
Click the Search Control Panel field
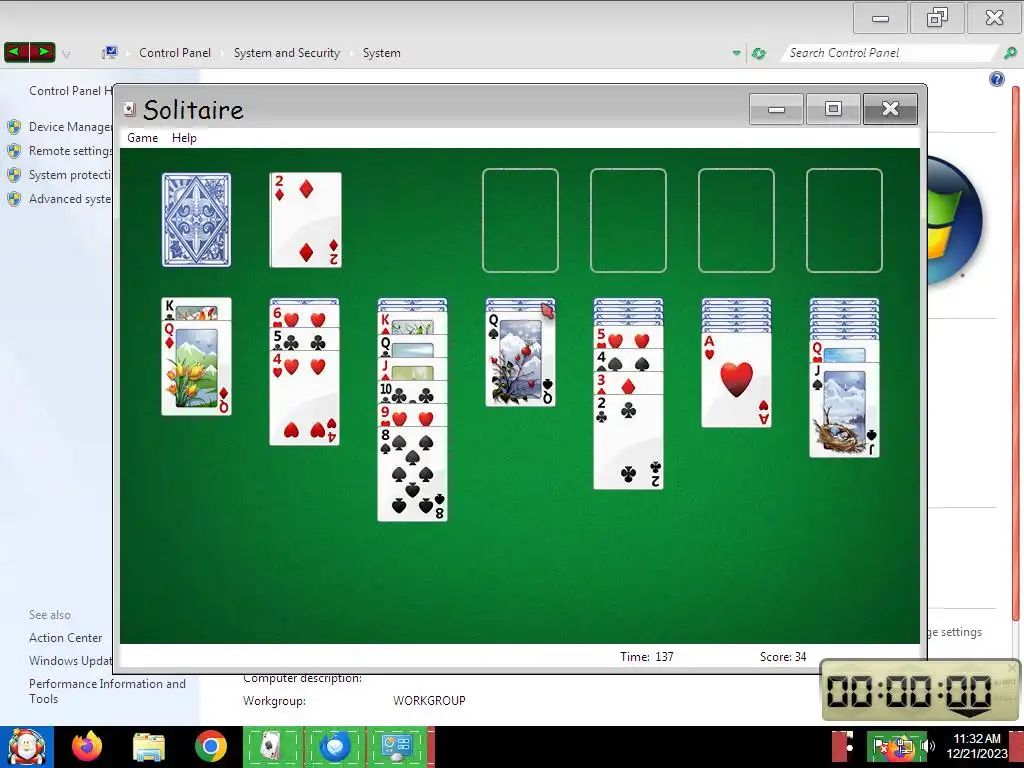[889, 53]
